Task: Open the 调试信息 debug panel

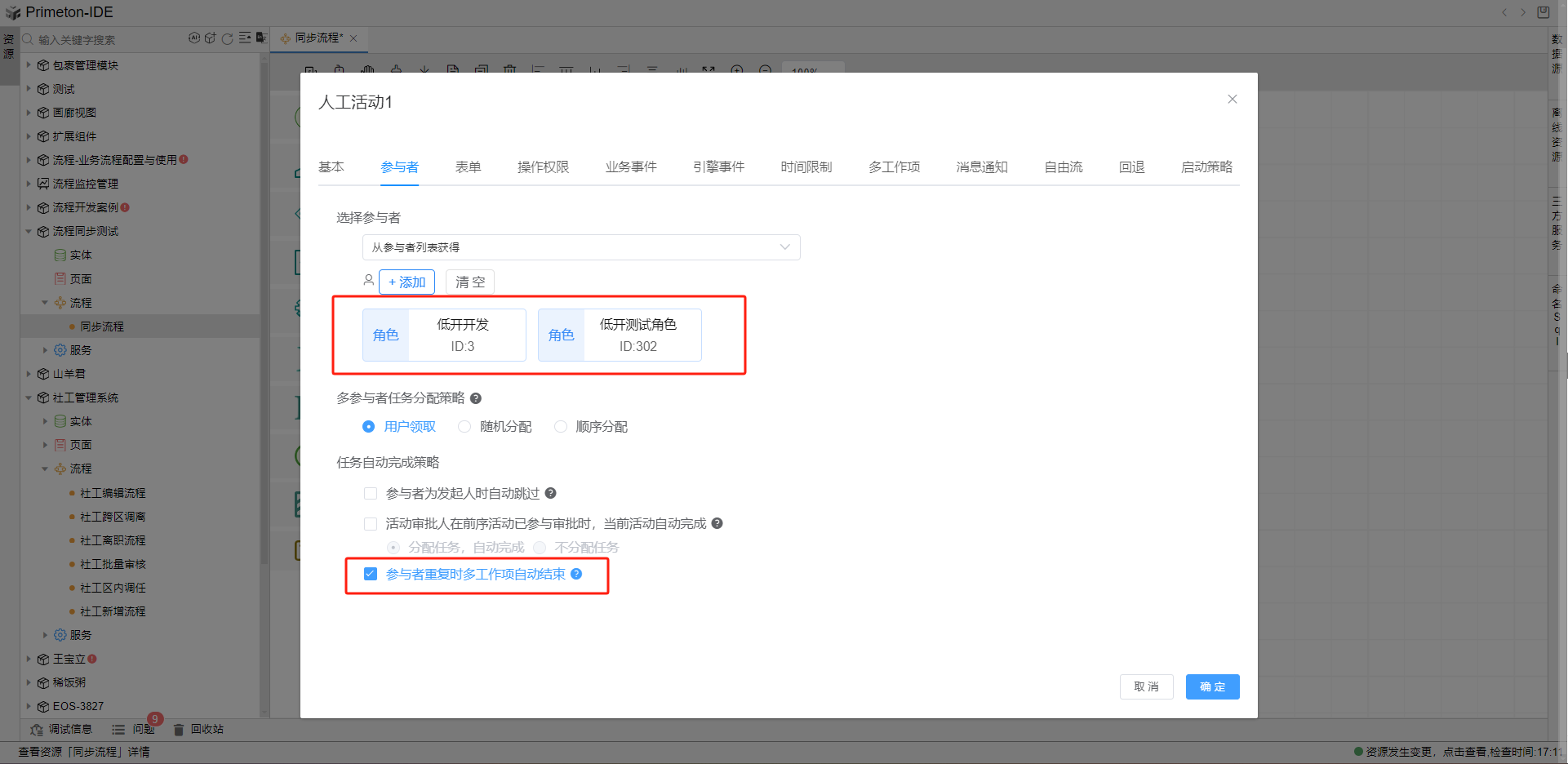Action: pos(61,729)
